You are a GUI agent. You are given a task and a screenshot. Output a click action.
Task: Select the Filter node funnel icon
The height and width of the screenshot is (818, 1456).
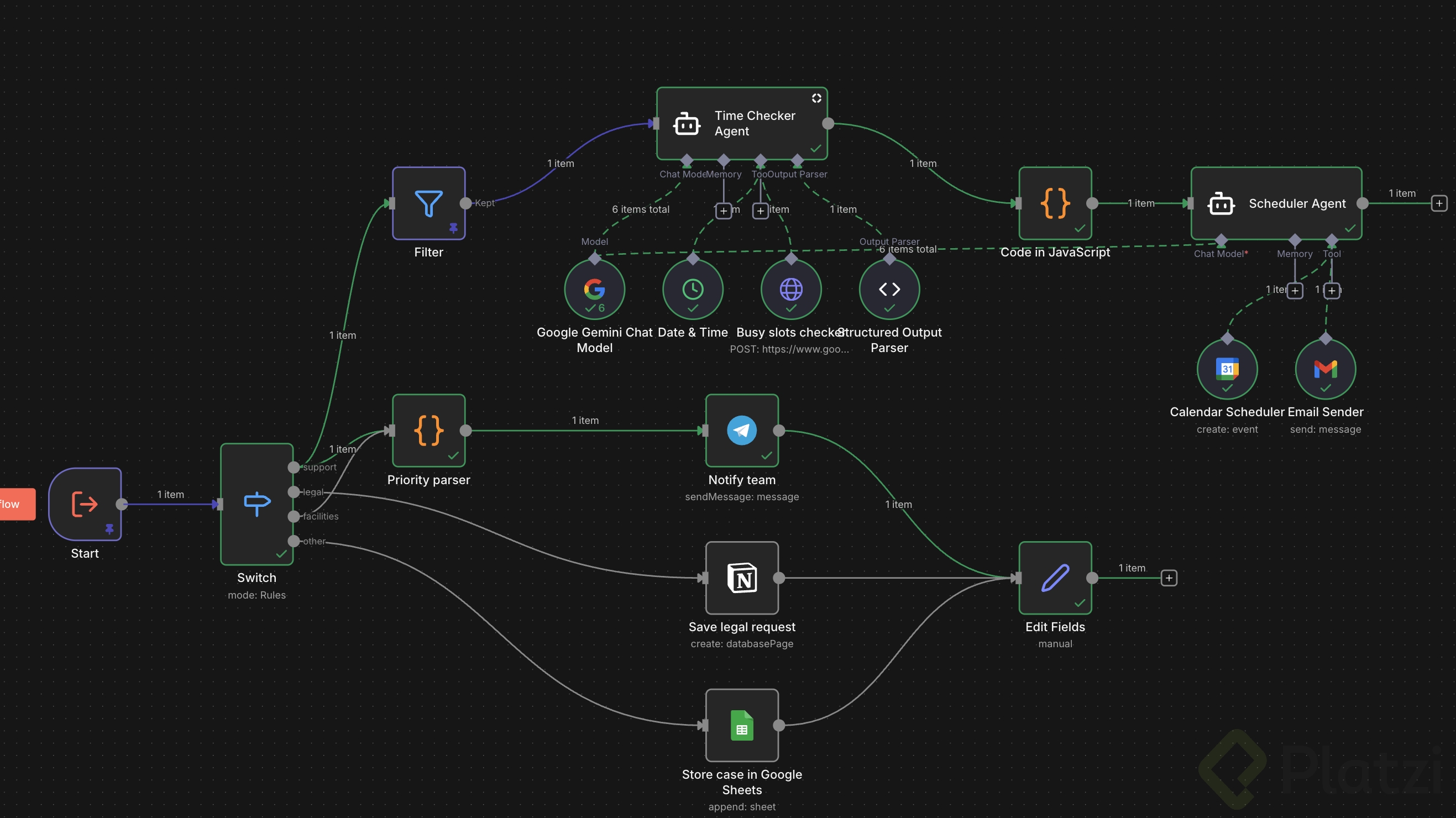coord(428,203)
